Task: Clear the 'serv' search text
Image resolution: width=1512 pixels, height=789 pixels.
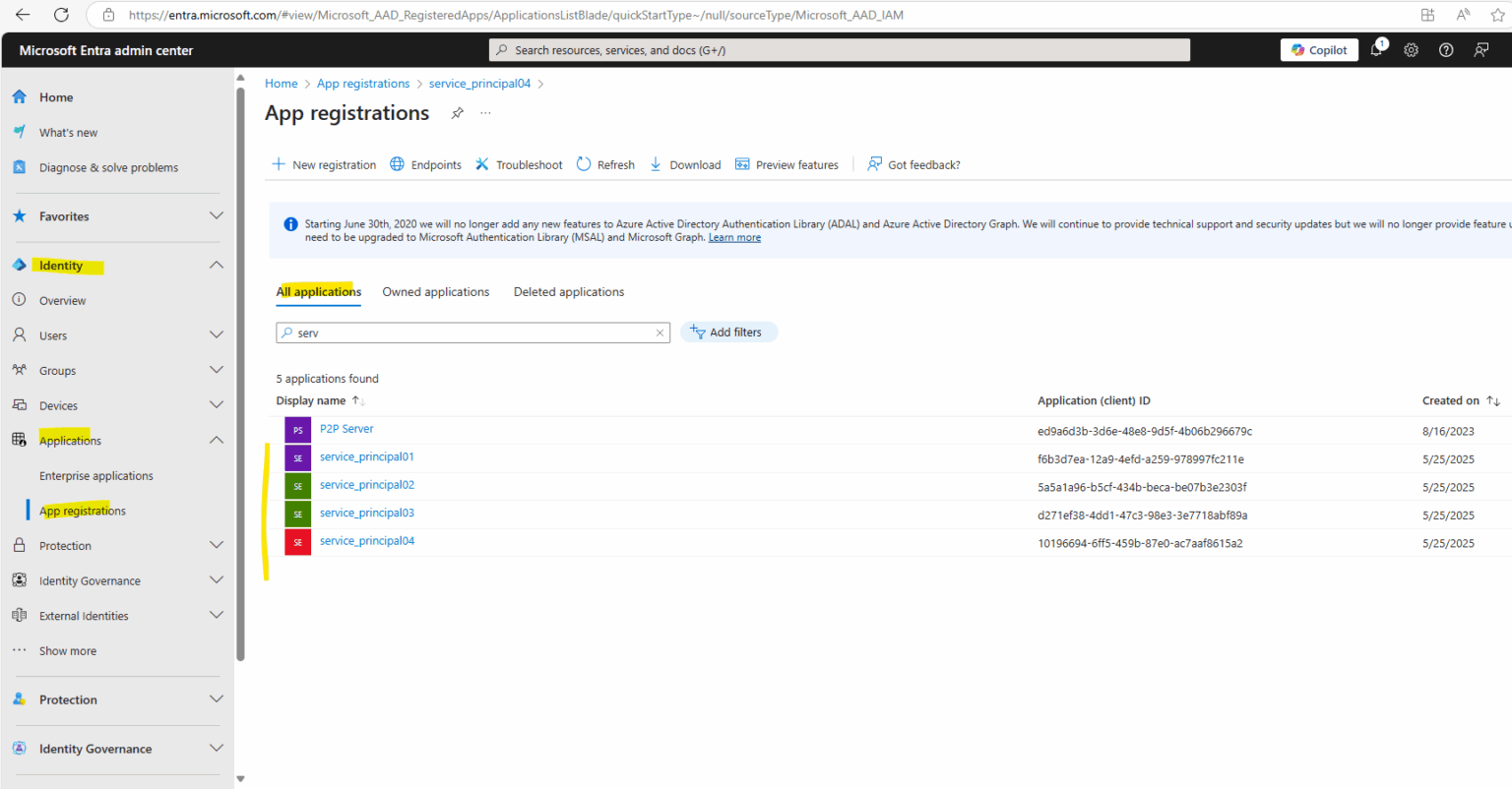Action: point(660,333)
